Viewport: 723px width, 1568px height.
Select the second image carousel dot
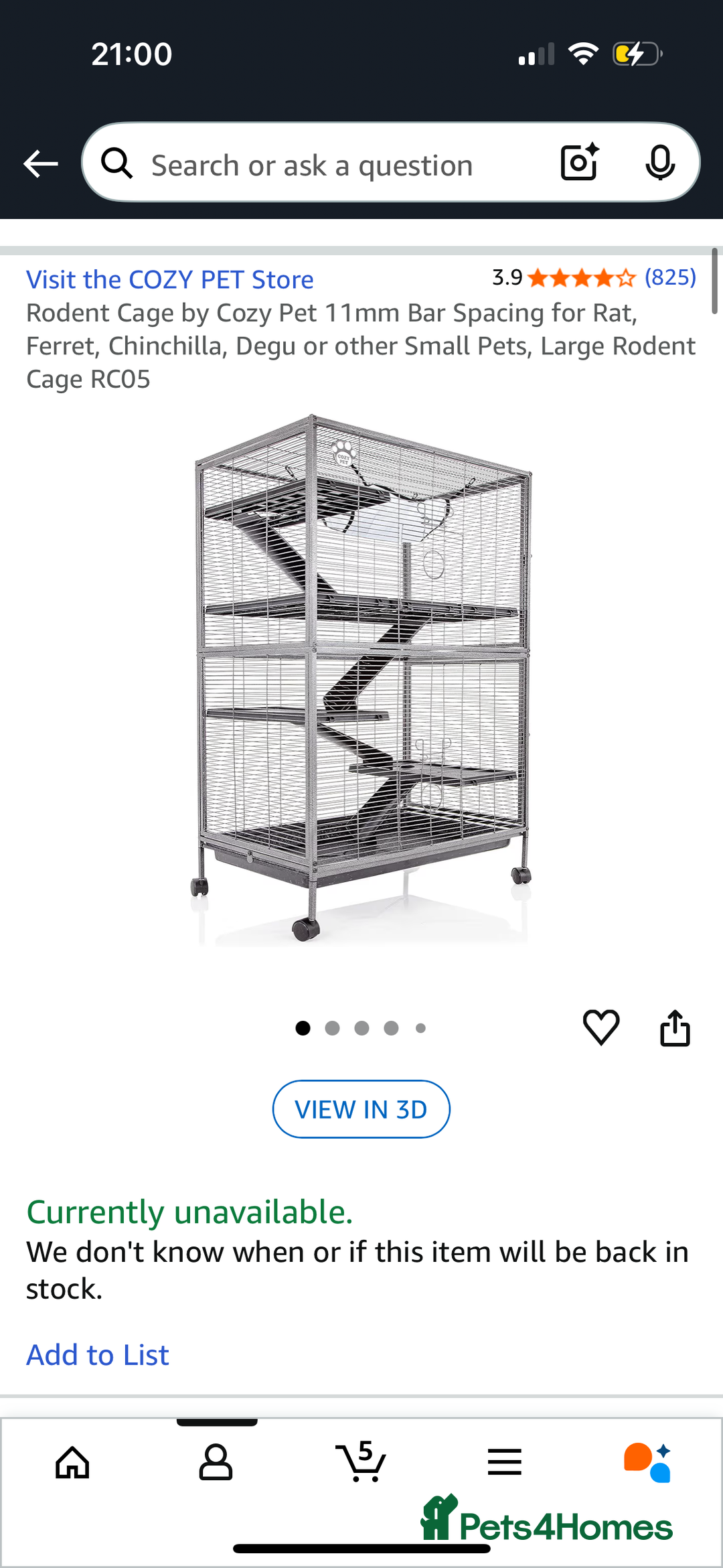(332, 1028)
